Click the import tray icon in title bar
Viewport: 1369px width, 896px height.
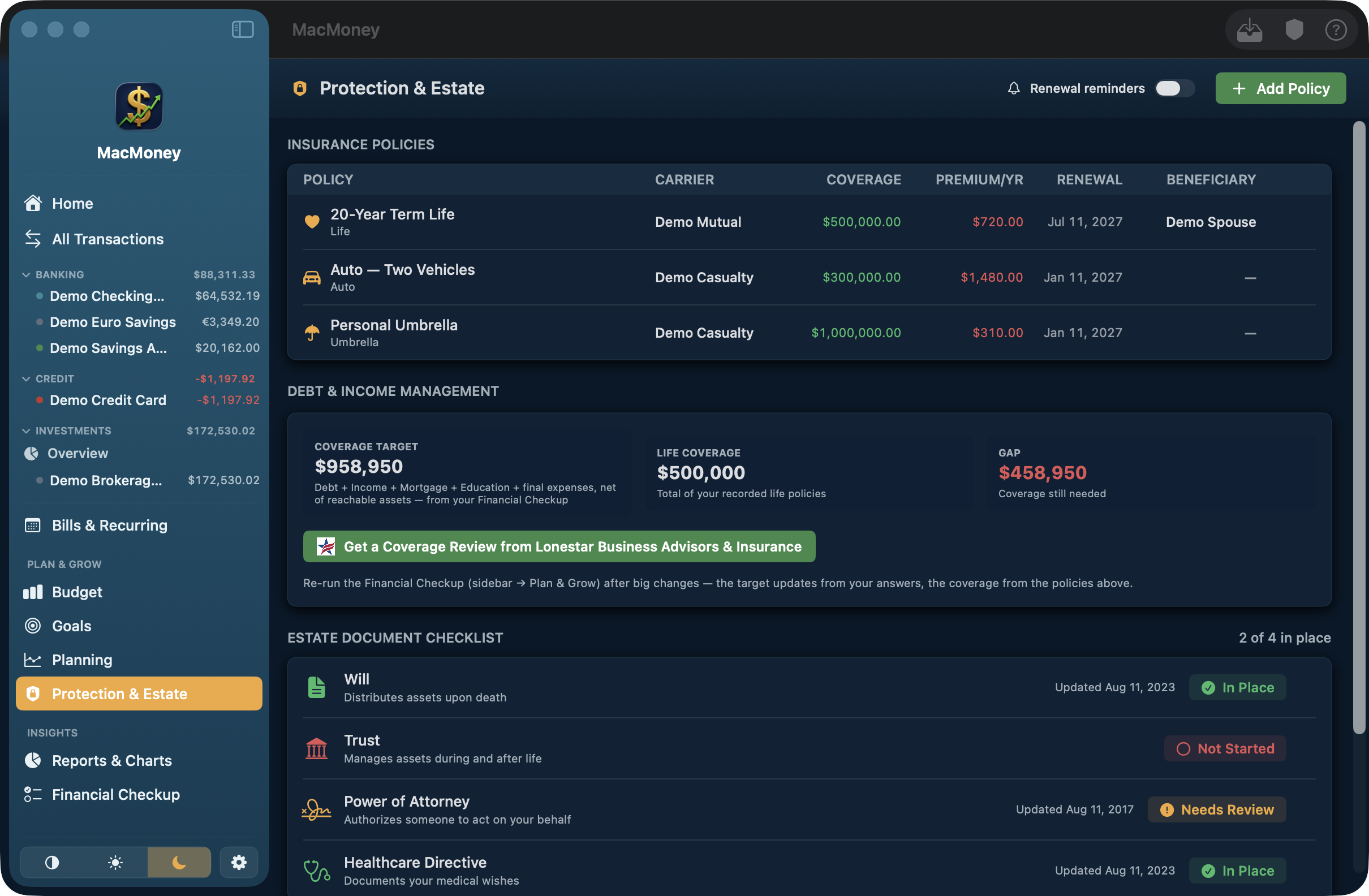click(1250, 30)
